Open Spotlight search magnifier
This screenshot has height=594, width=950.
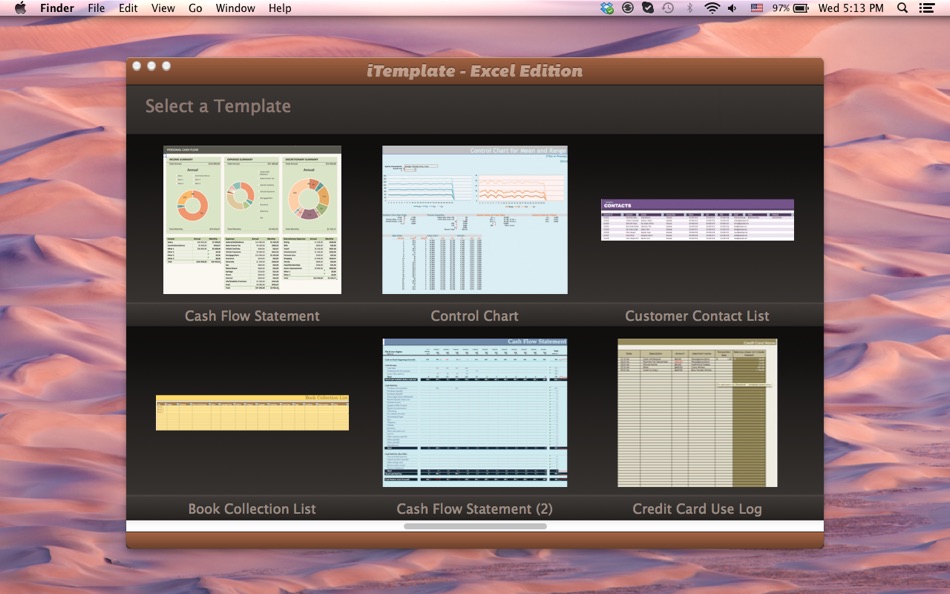[902, 8]
